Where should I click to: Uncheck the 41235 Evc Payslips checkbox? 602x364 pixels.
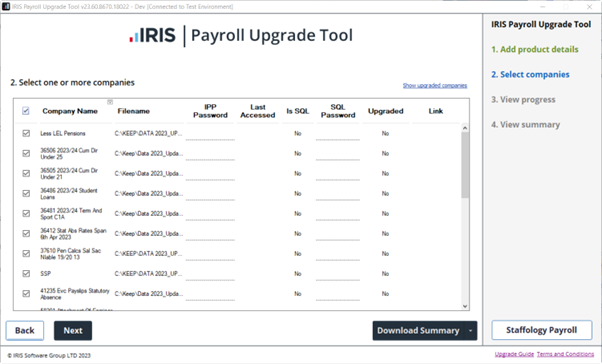[x=26, y=293]
